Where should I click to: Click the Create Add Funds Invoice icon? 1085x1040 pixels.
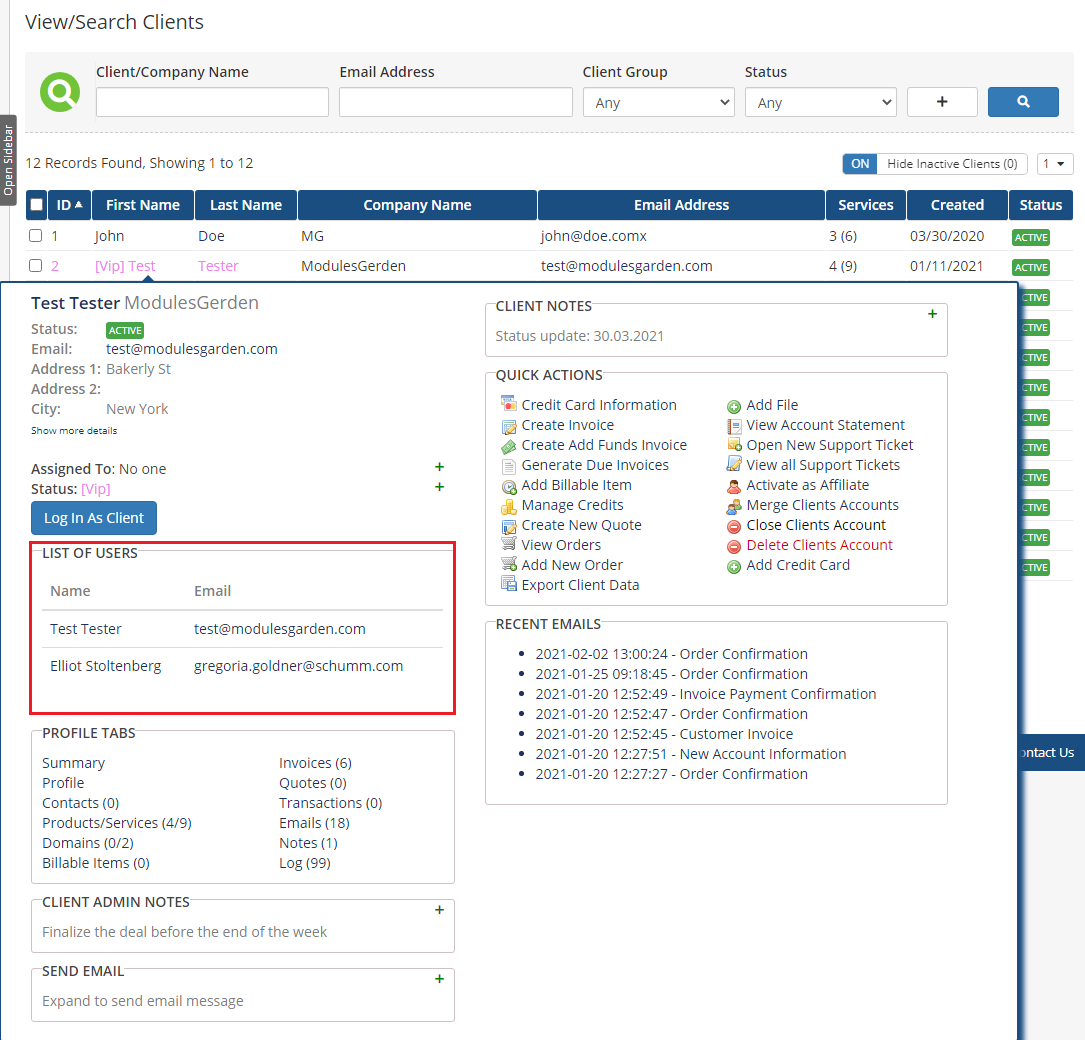[x=509, y=446]
